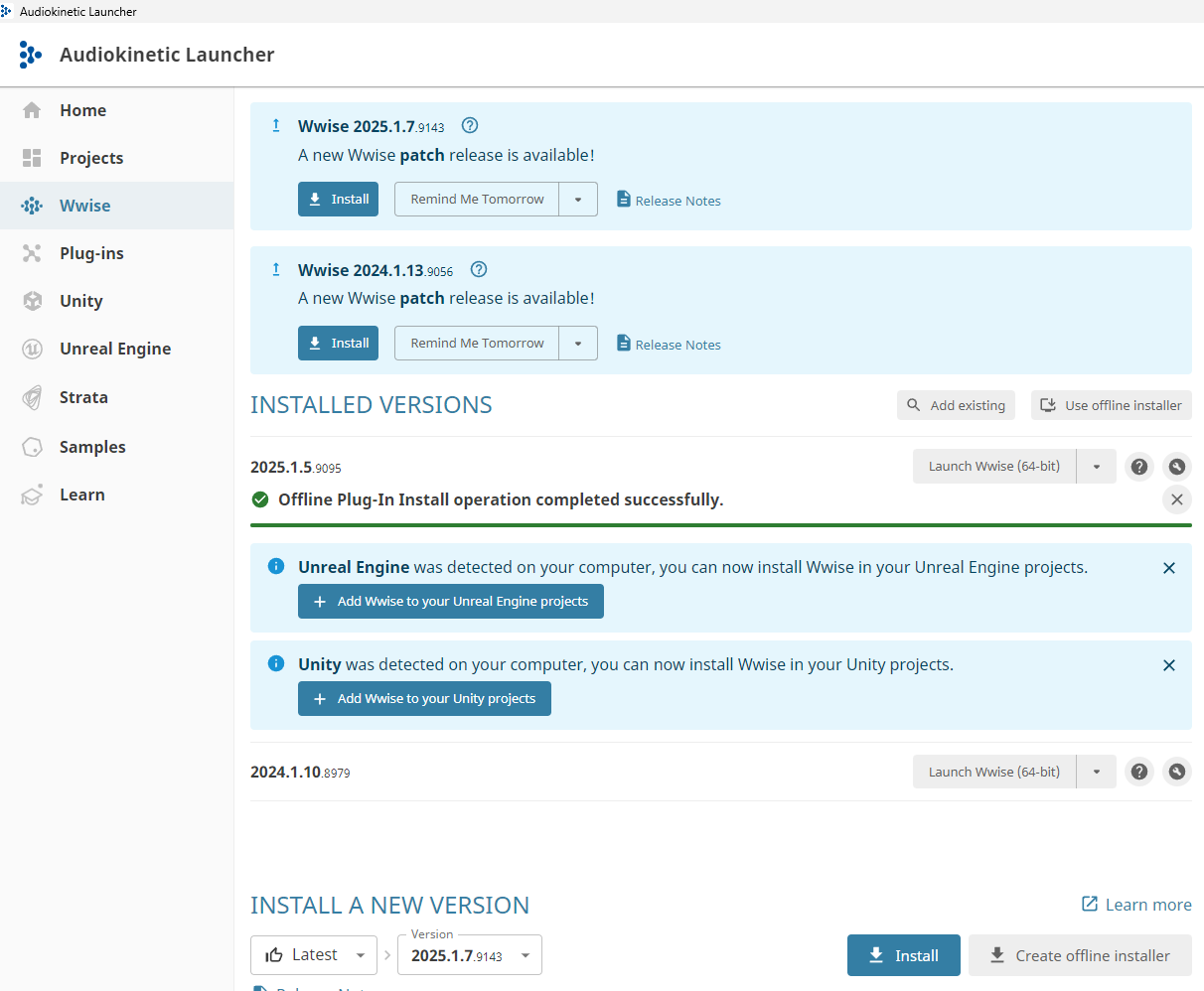The image size is (1204, 991).
Task: Install the Wwise 2025.1.7 patch
Action: pyautogui.click(x=338, y=199)
